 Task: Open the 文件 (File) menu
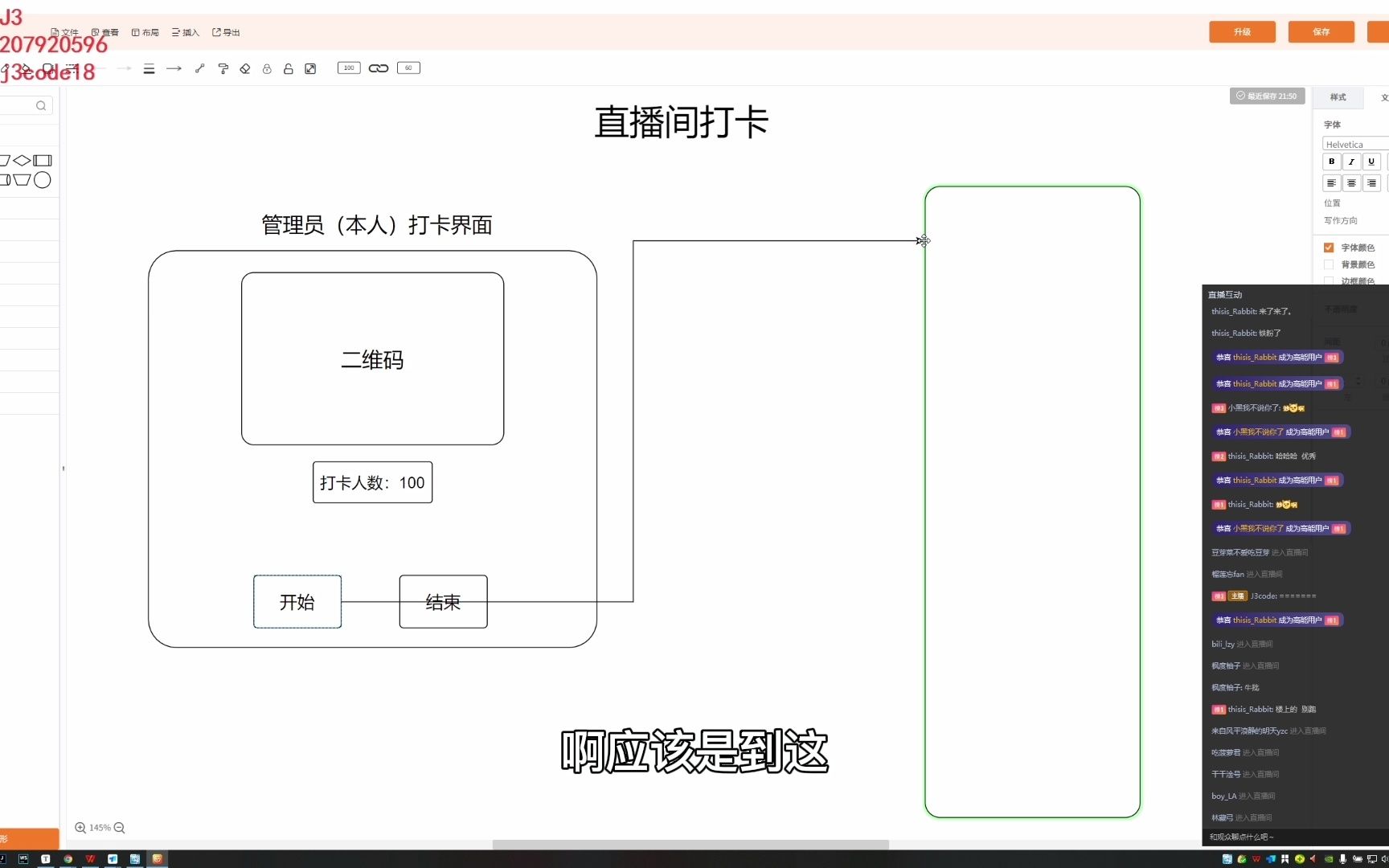65,33
